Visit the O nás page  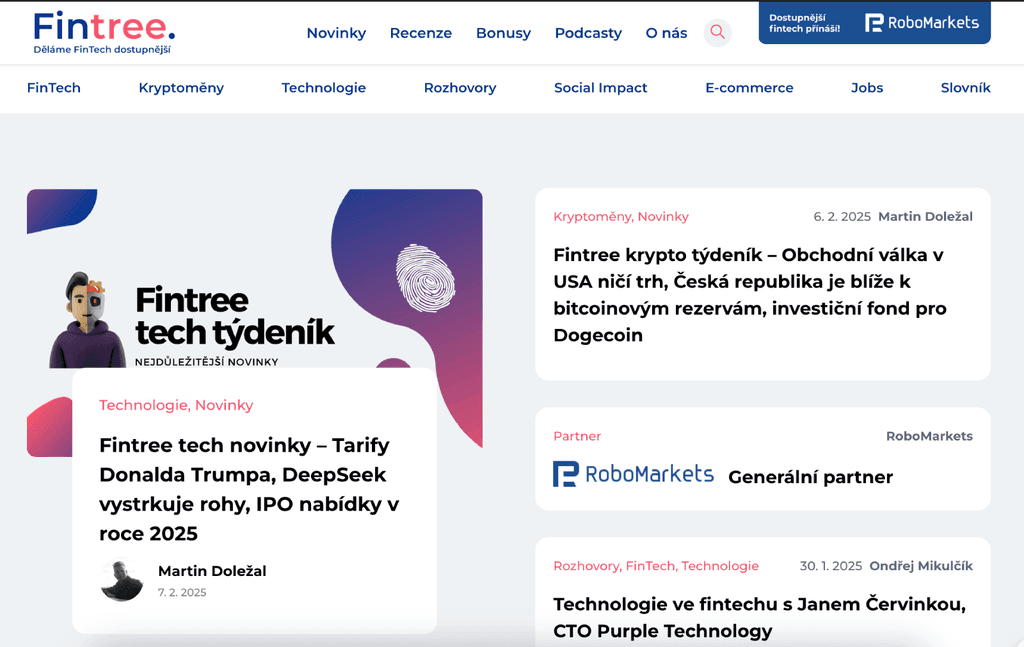coord(666,33)
